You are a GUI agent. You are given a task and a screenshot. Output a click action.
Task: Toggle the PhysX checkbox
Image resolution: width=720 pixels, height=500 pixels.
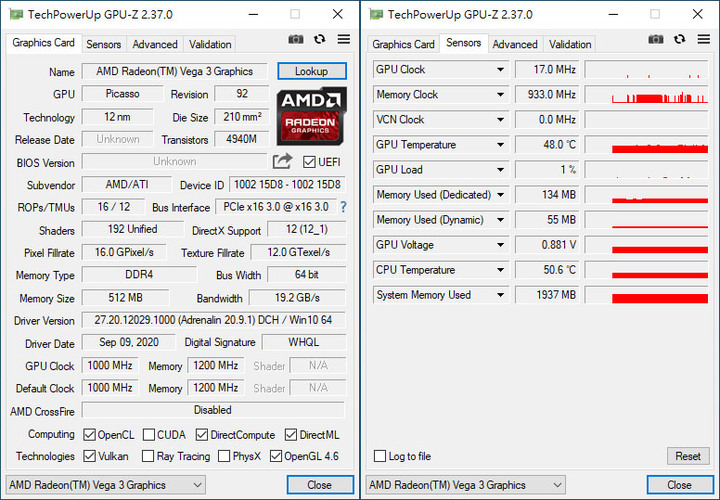pos(224,456)
